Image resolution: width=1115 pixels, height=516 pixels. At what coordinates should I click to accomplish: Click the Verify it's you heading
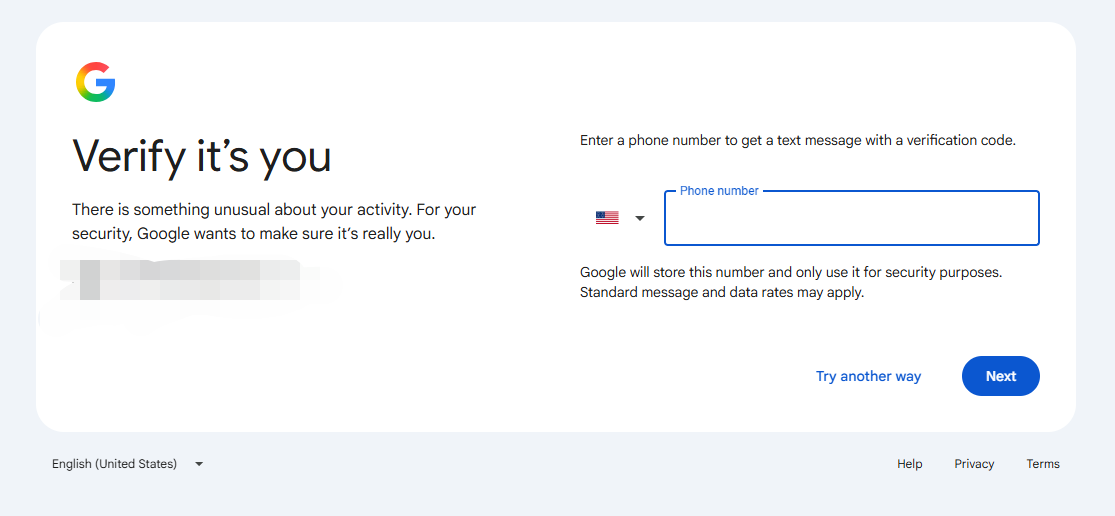(x=202, y=155)
